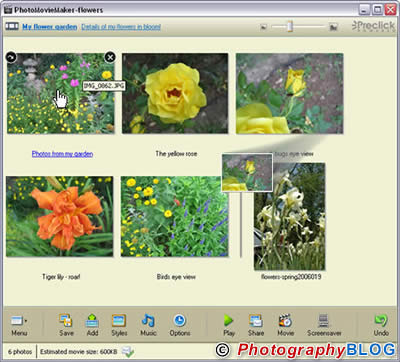Select the yellow rose close-up thumbnail

click(x=175, y=93)
